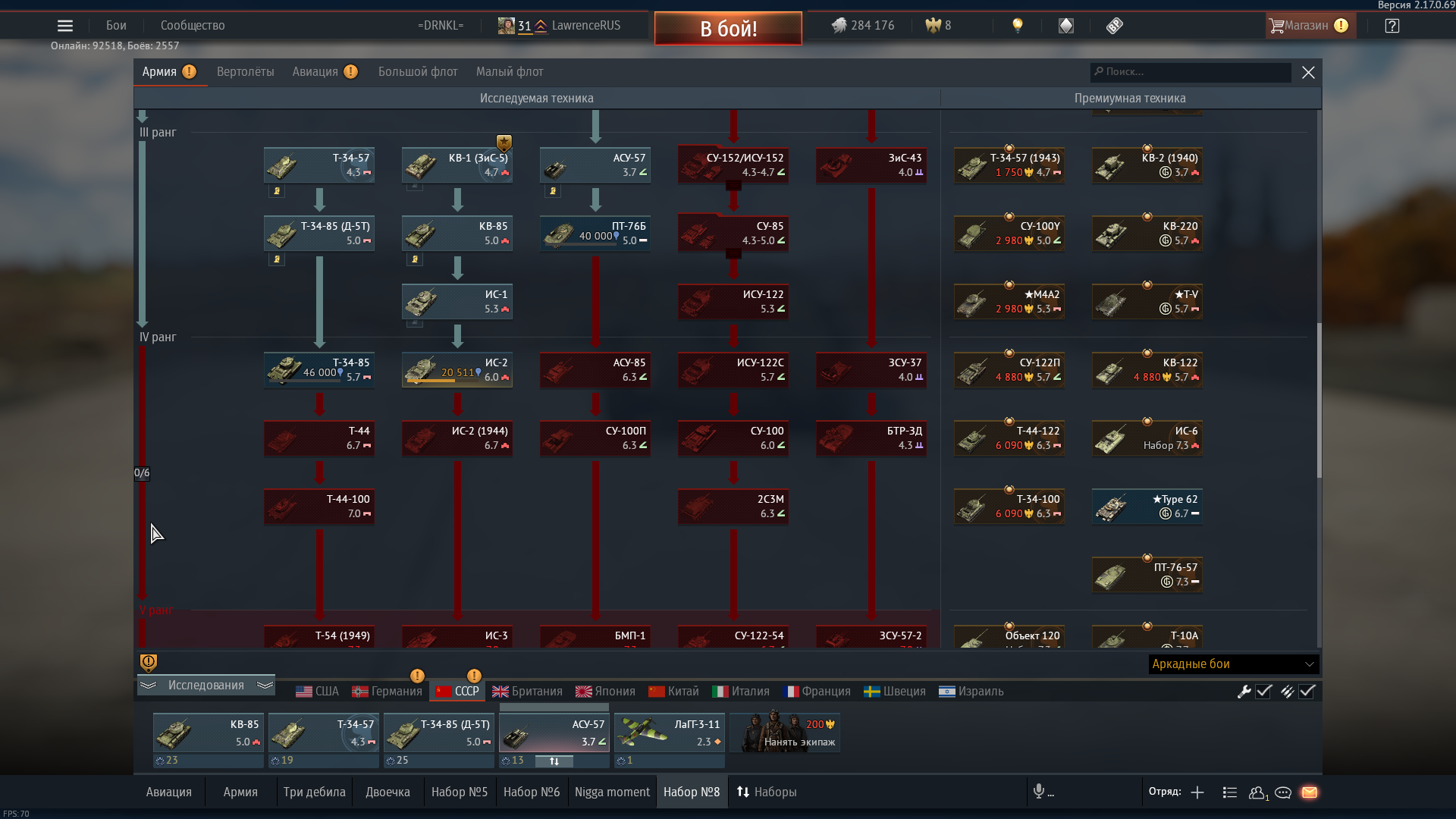This screenshot has height=819, width=1456.
Task: Switch to the Малый флот tab
Action: click(x=510, y=72)
